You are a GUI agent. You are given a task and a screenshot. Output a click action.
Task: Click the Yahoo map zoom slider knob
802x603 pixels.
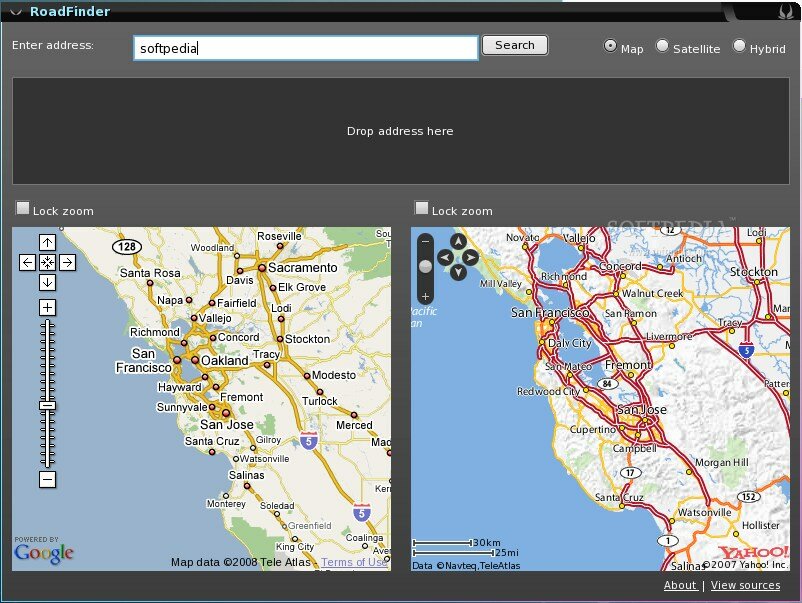425,266
